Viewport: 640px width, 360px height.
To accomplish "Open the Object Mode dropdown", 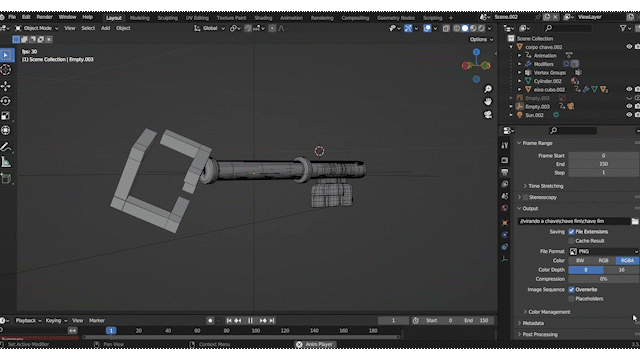I will 37,28.
